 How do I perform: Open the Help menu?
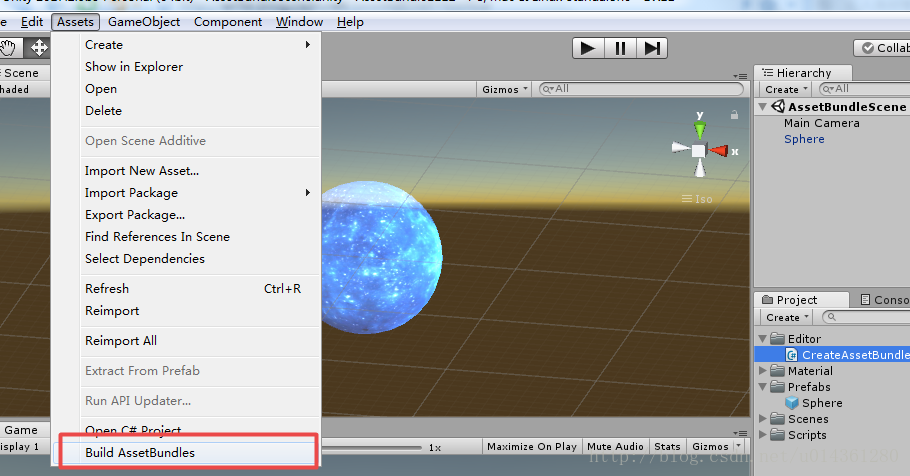350,22
